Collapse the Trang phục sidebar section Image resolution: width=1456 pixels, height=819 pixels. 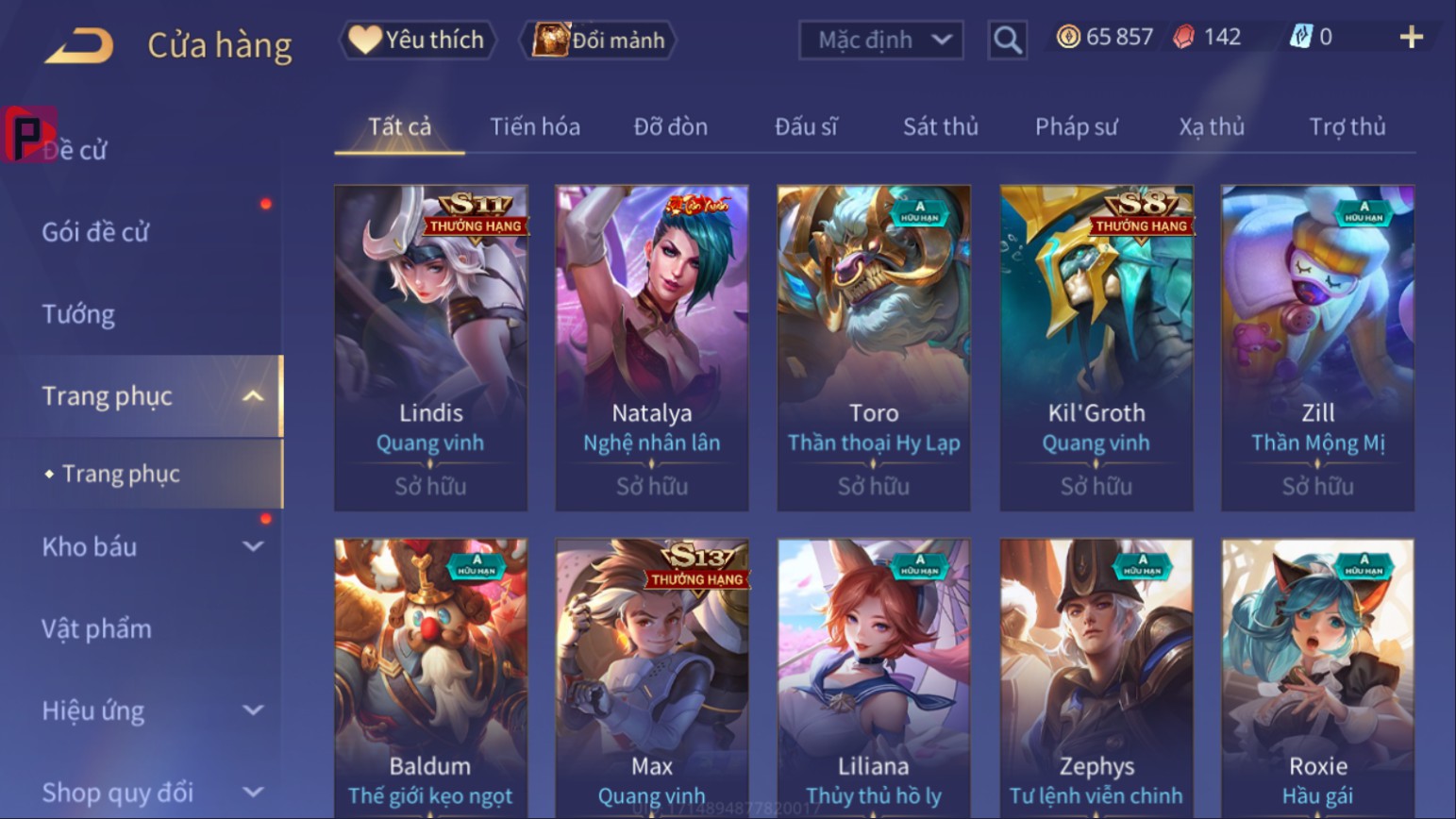253,396
